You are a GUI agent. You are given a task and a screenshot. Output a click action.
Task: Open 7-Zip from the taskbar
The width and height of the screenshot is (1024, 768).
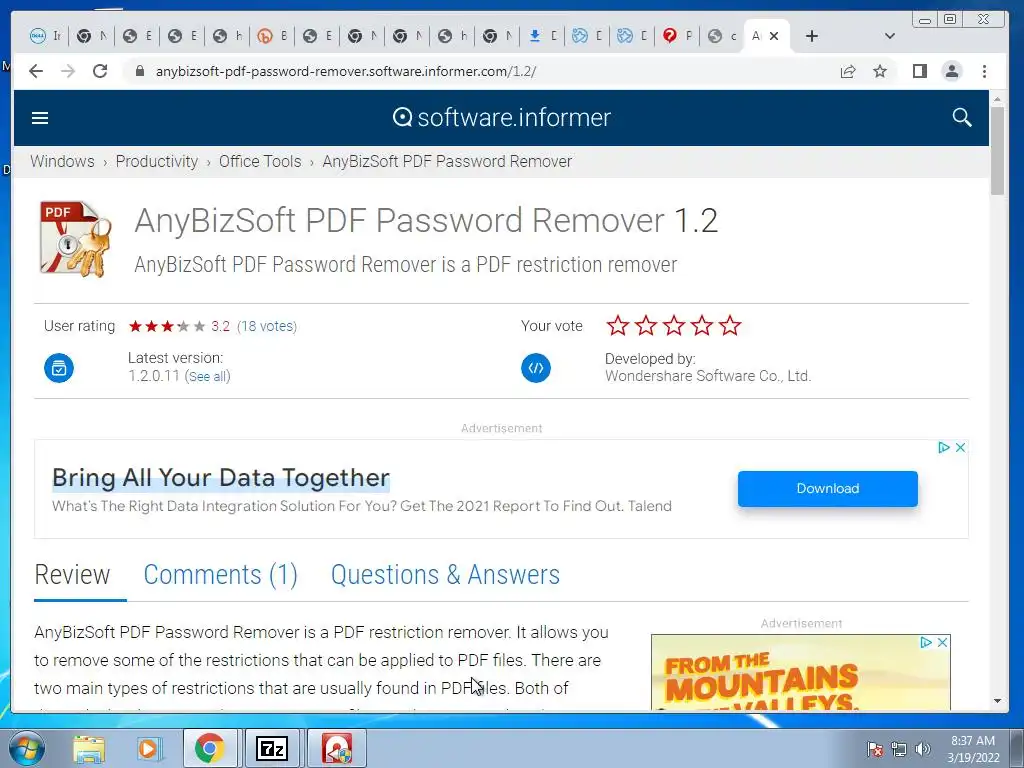pyautogui.click(x=272, y=748)
